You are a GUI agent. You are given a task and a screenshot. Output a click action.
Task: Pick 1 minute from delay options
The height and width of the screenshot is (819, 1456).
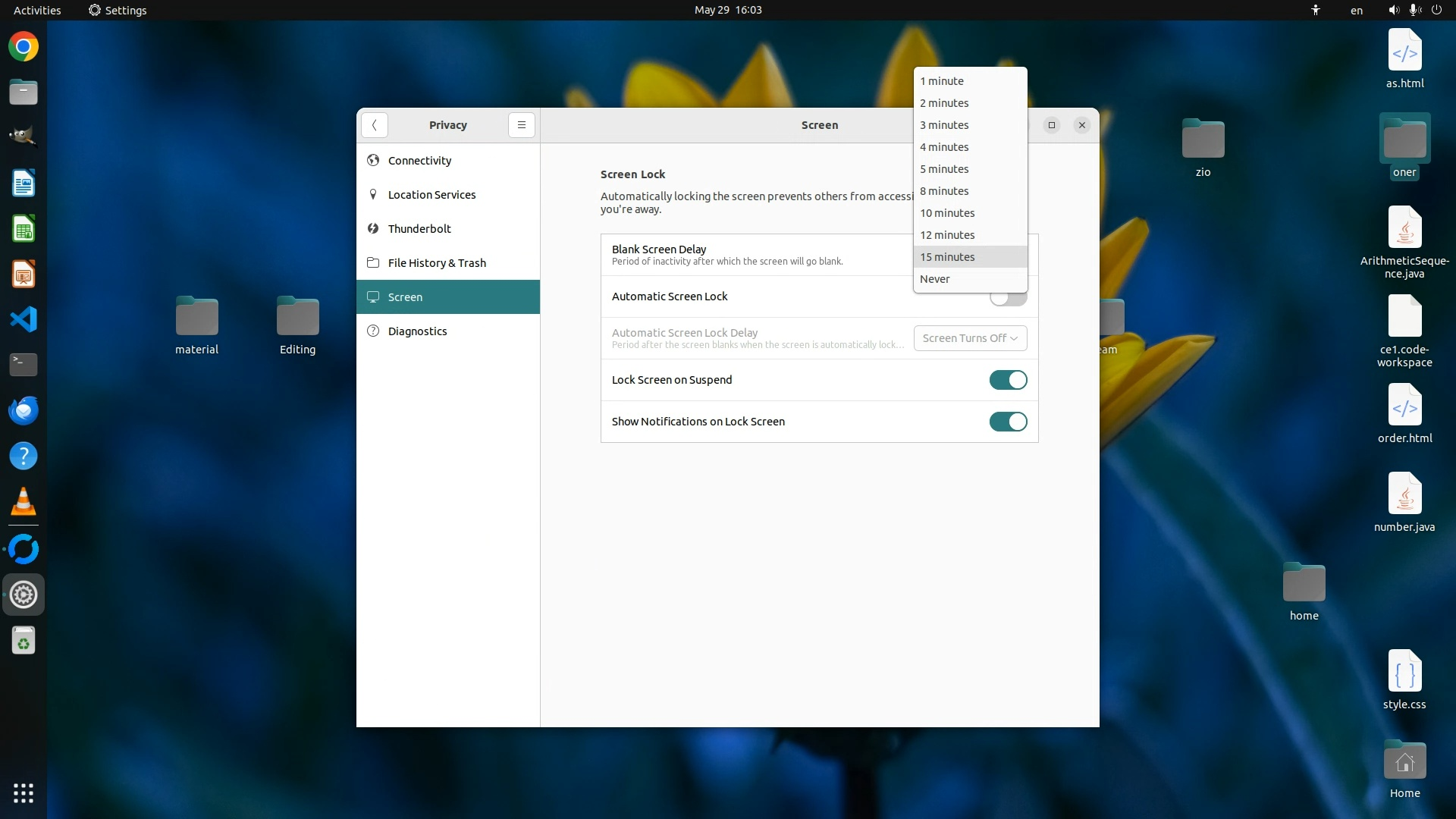click(942, 81)
